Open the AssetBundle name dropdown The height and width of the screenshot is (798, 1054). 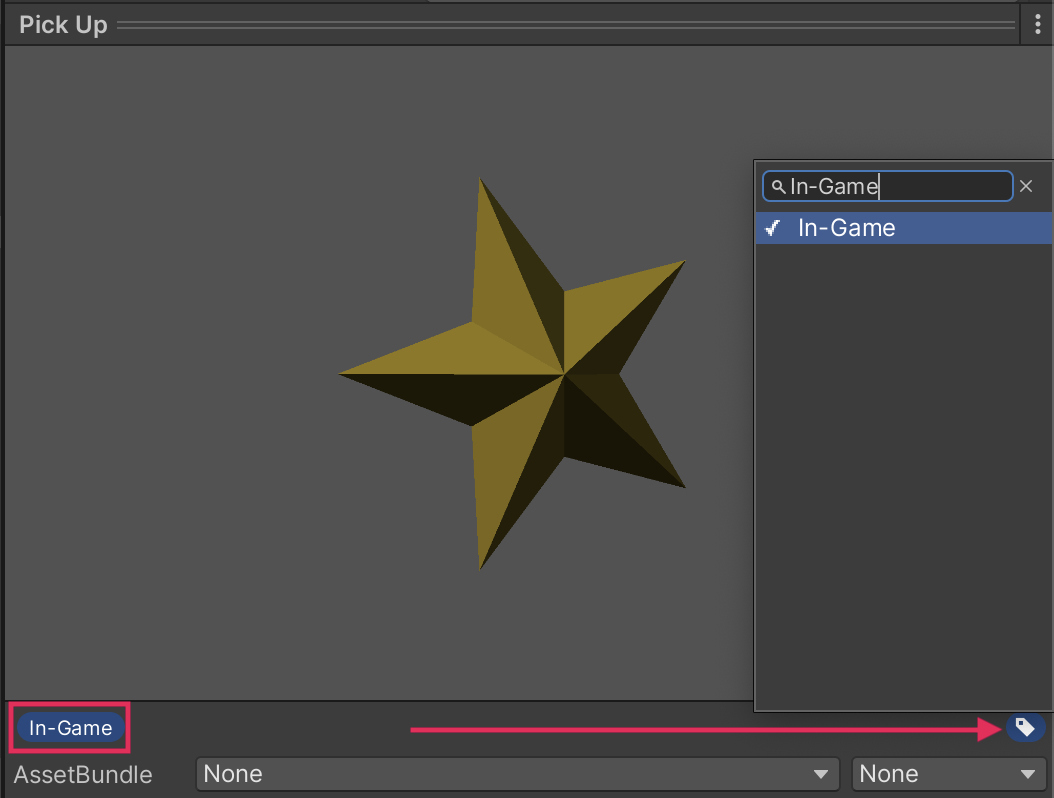[517, 774]
